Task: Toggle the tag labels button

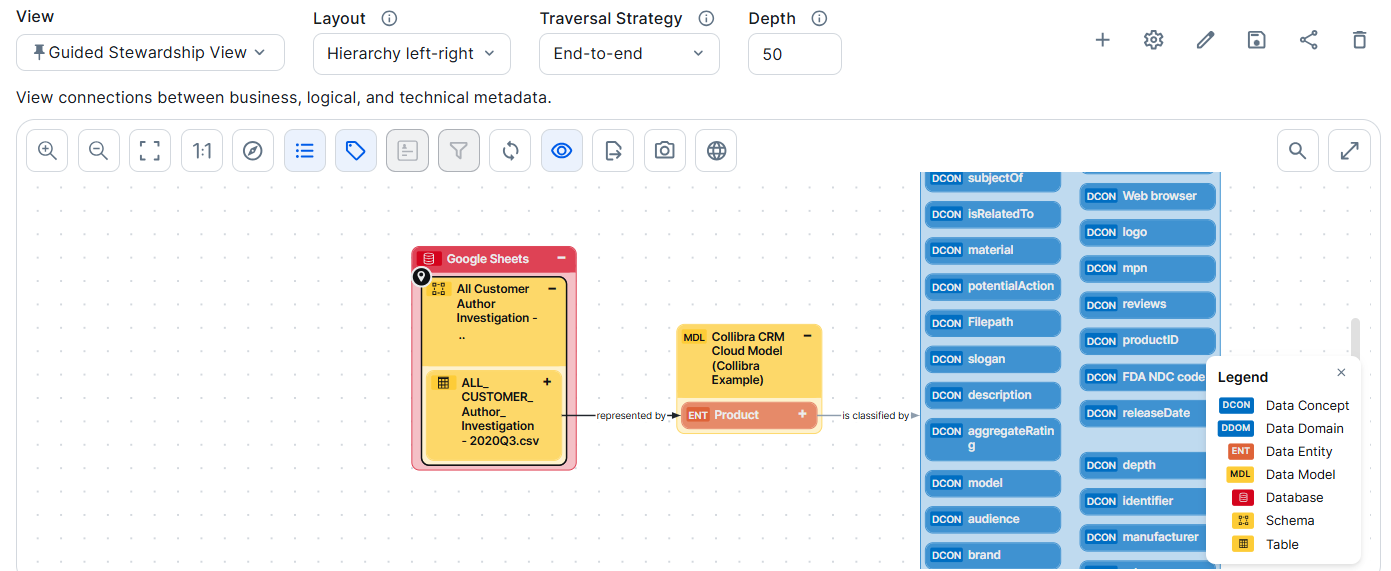Action: 356,151
